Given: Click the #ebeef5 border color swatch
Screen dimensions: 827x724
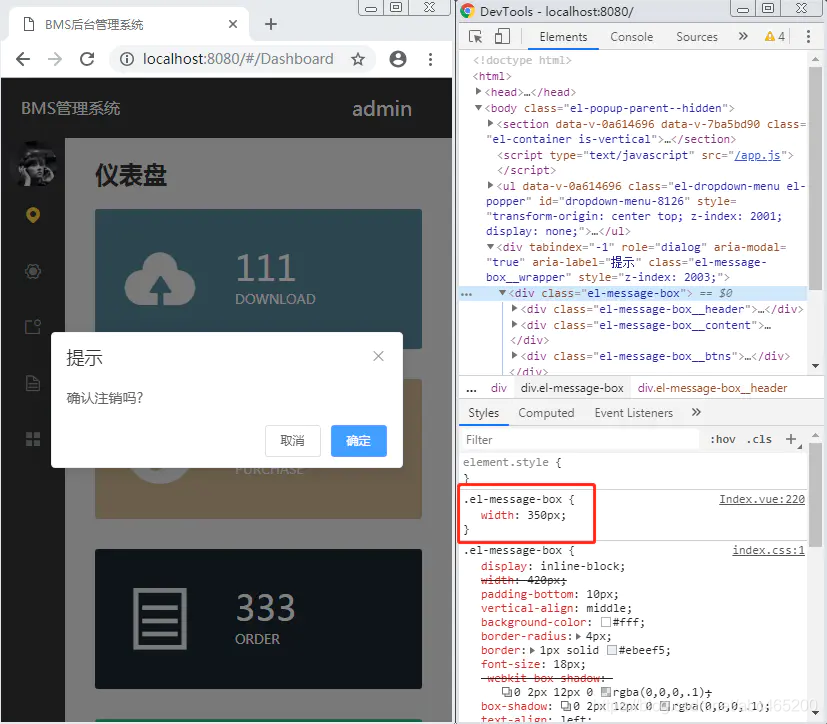Looking at the screenshot, I should 612,650.
